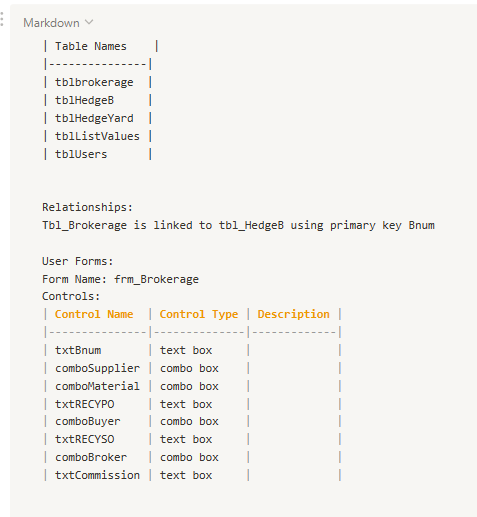Screen dimensions: 477x517
Task: Click the tblbrokerage table row
Action: (98, 82)
